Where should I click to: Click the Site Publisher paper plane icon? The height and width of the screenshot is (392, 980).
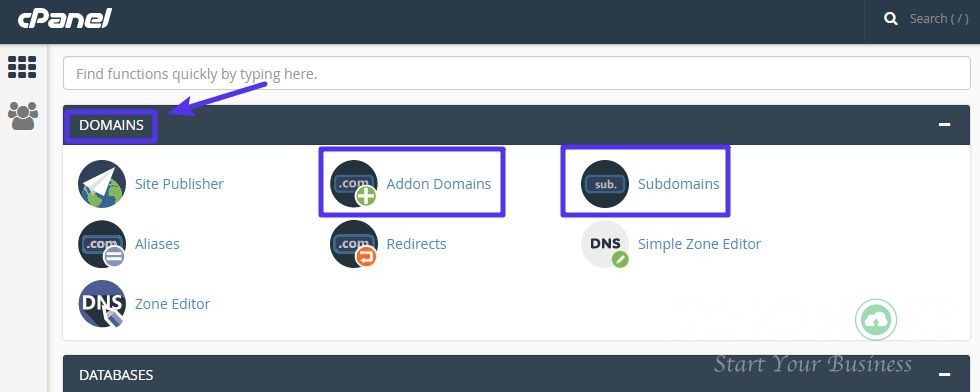click(102, 184)
